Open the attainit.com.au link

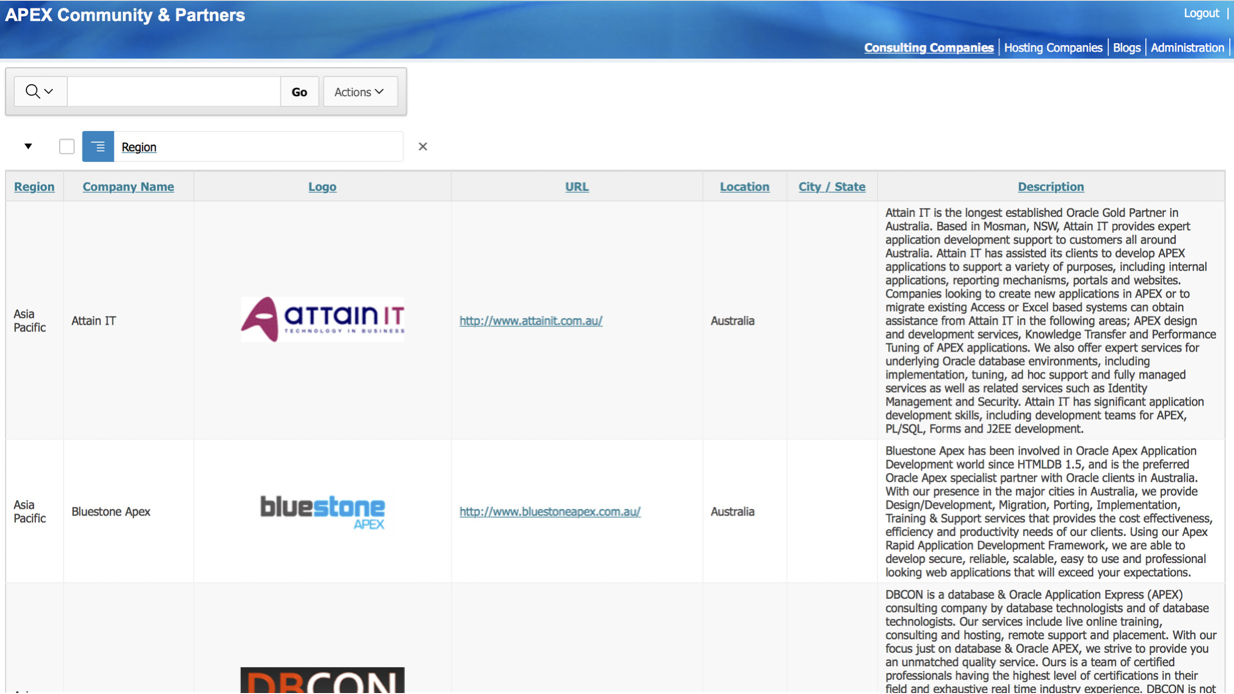pyautogui.click(x=531, y=321)
